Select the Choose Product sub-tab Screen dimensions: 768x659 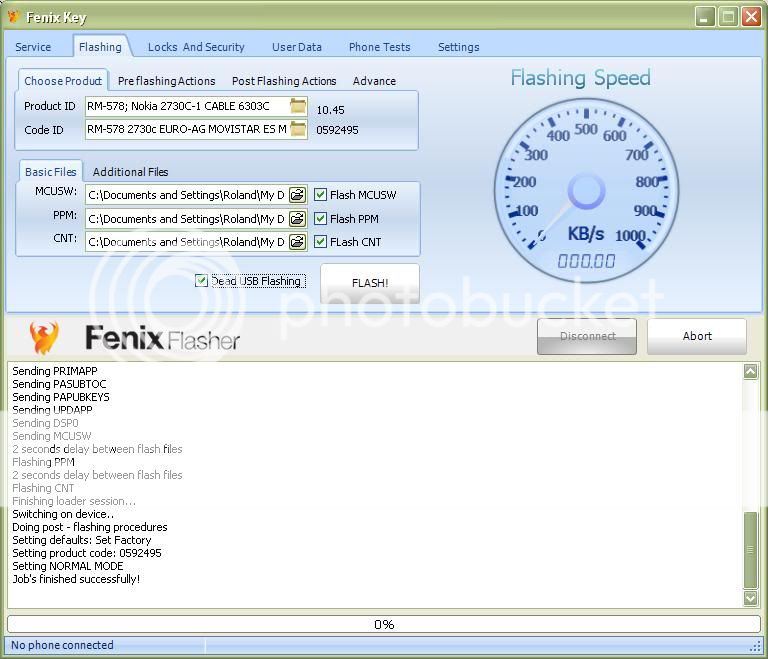(x=63, y=81)
